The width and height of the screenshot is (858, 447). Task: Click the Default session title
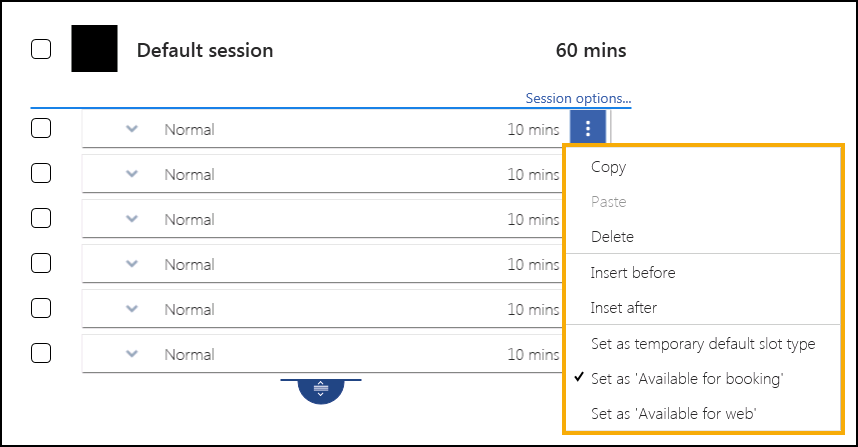(204, 50)
